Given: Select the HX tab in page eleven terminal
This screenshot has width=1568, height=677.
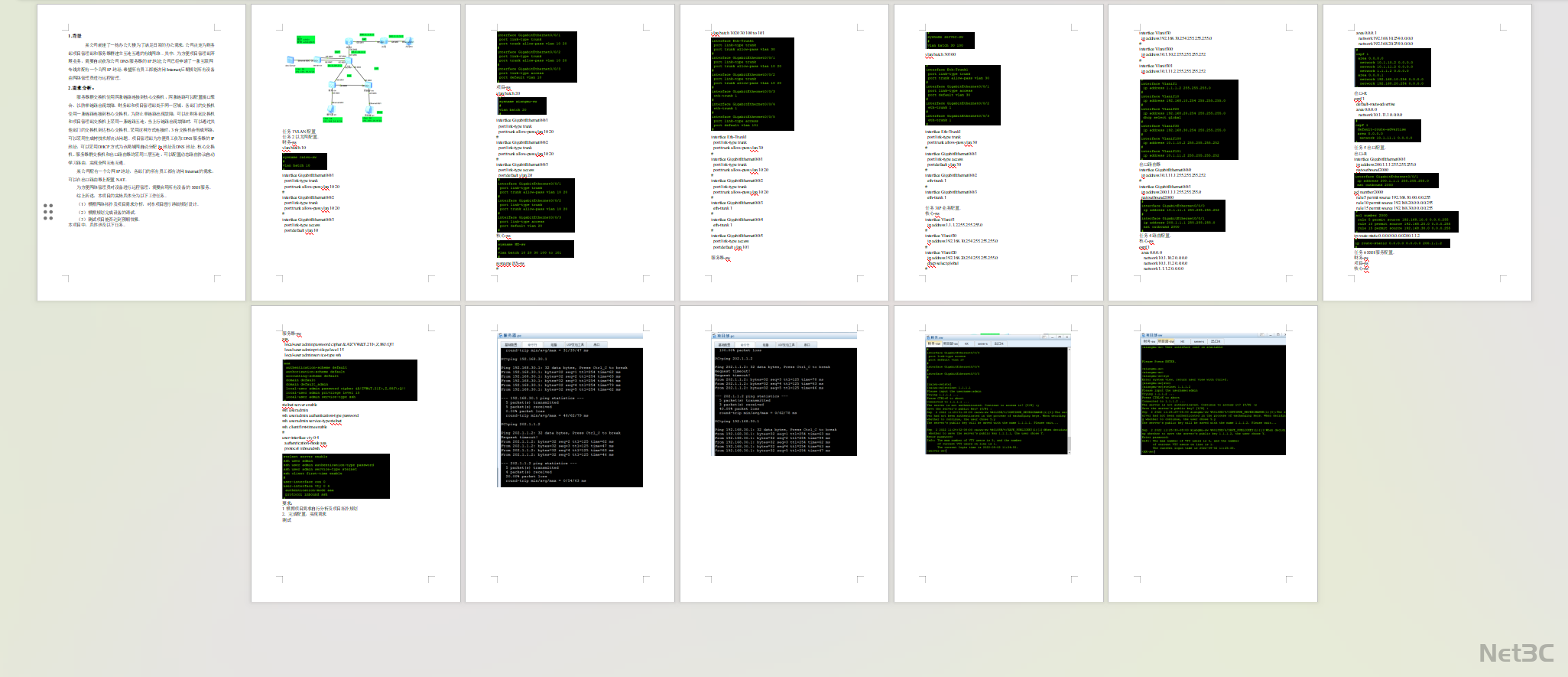Looking at the screenshot, I should point(966,343).
